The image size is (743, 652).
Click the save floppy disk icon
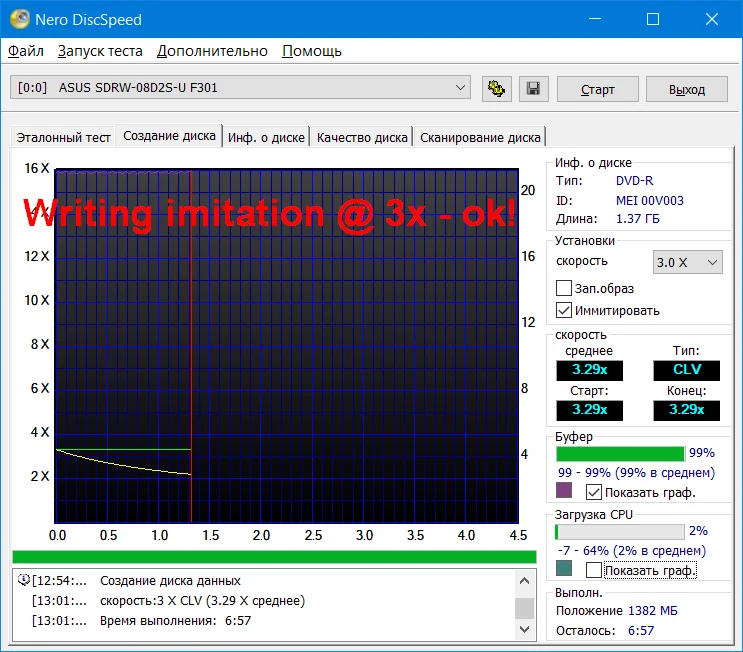(x=534, y=89)
